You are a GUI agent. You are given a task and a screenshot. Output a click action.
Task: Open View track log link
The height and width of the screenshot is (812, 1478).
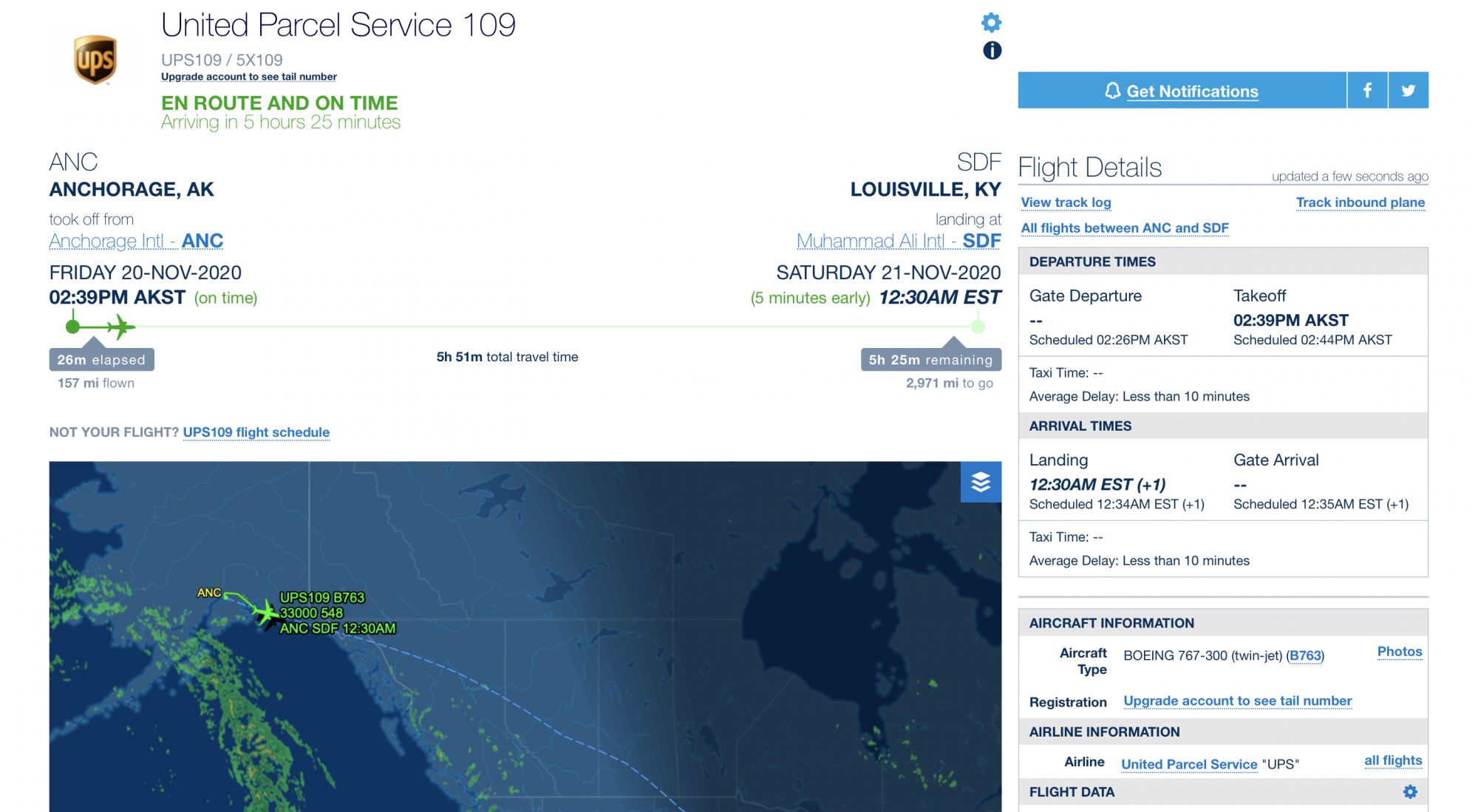[1066, 202]
